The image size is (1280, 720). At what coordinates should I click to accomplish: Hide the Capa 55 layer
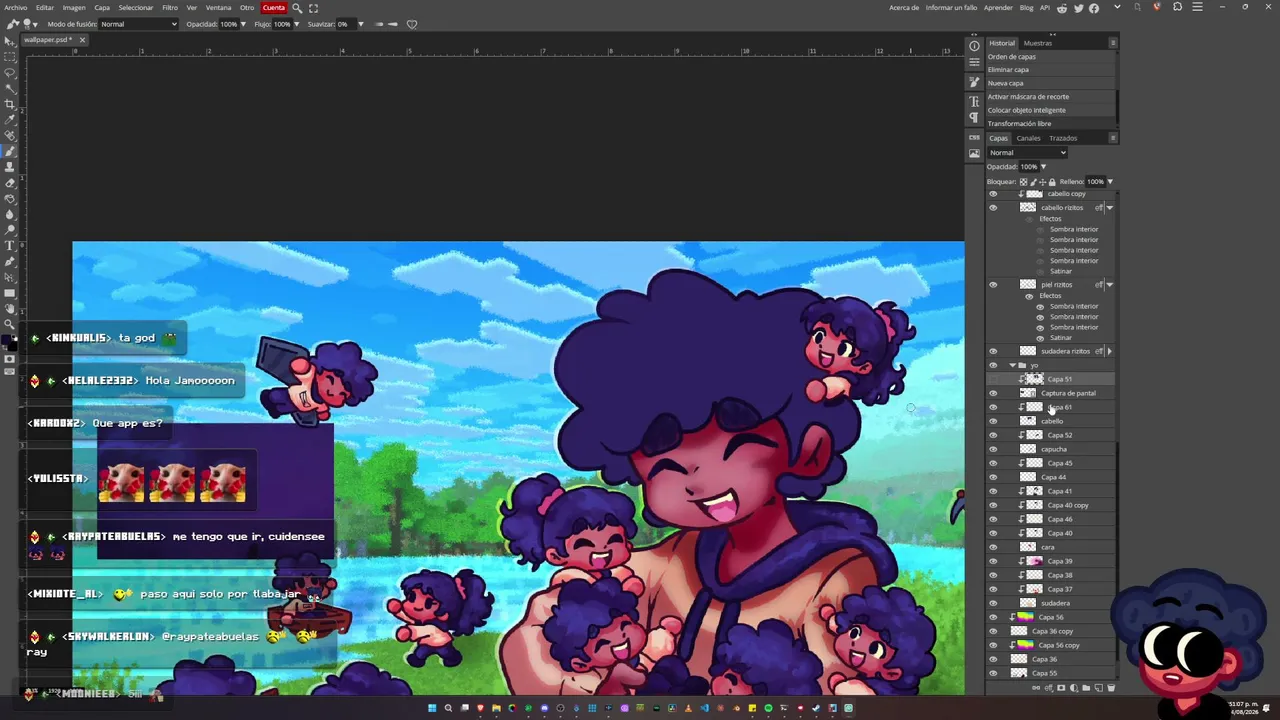point(993,673)
